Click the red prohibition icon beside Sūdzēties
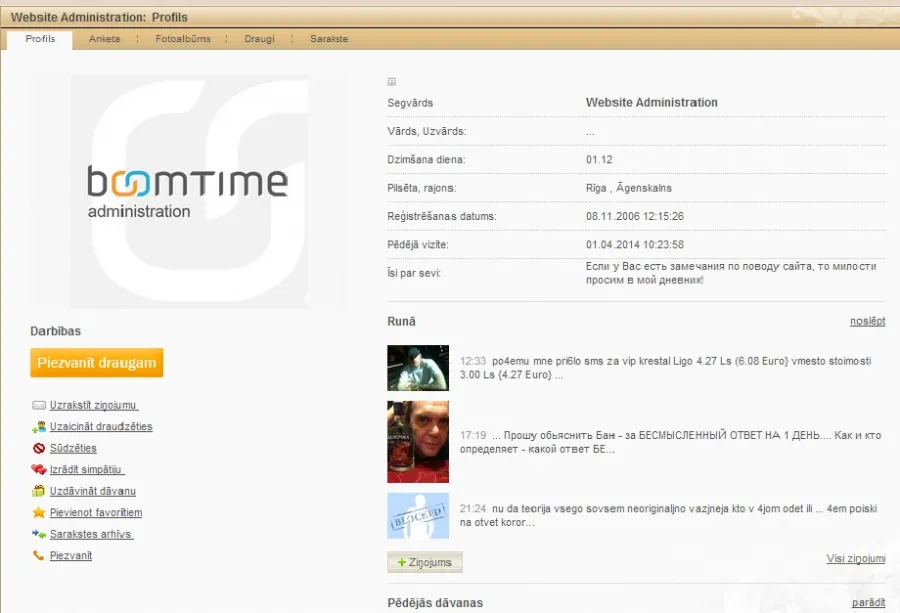Viewport: 900px width, 613px height. click(38, 448)
